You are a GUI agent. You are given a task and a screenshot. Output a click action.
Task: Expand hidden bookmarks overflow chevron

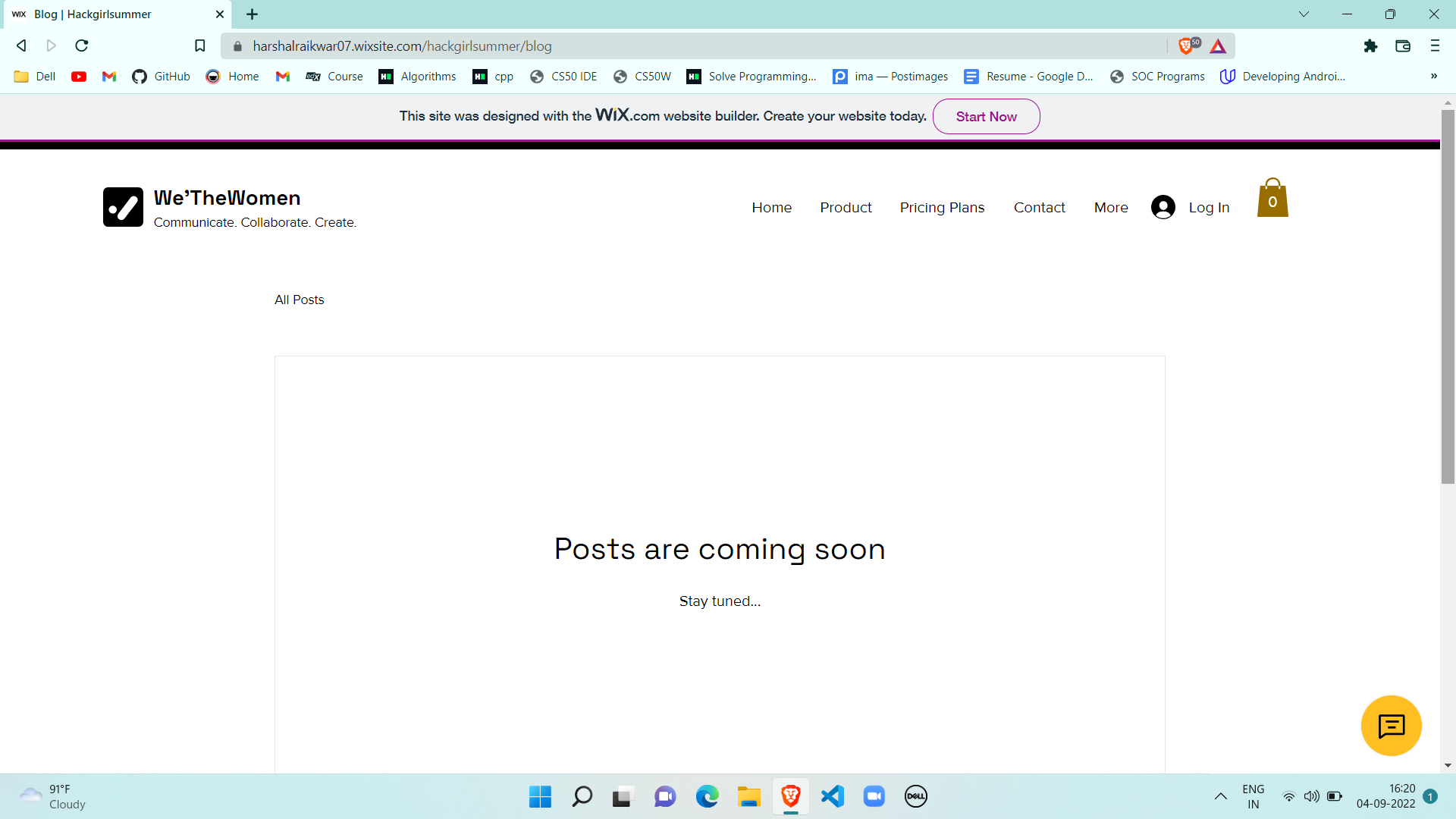tap(1433, 77)
